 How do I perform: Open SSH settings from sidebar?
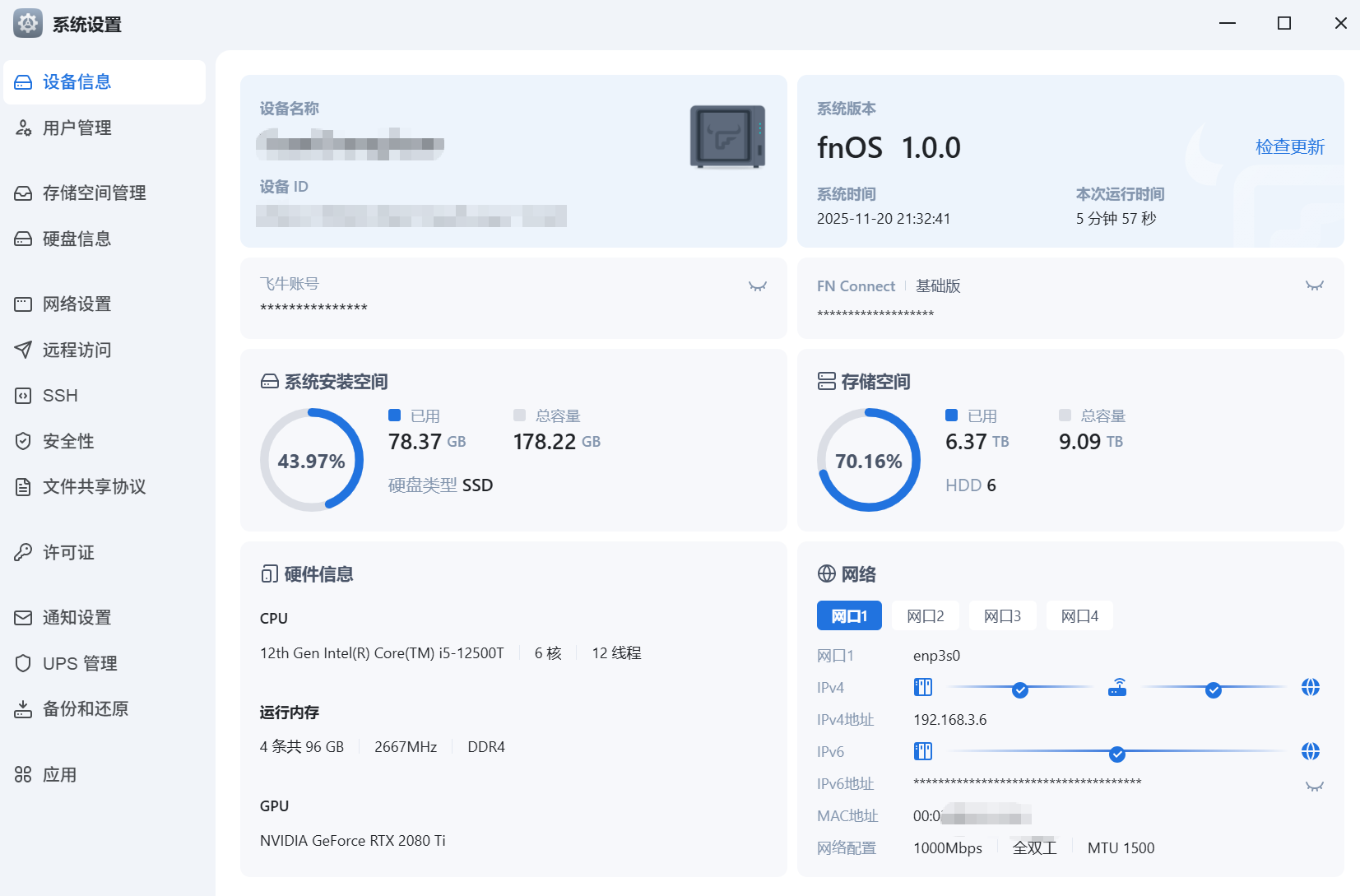60,396
